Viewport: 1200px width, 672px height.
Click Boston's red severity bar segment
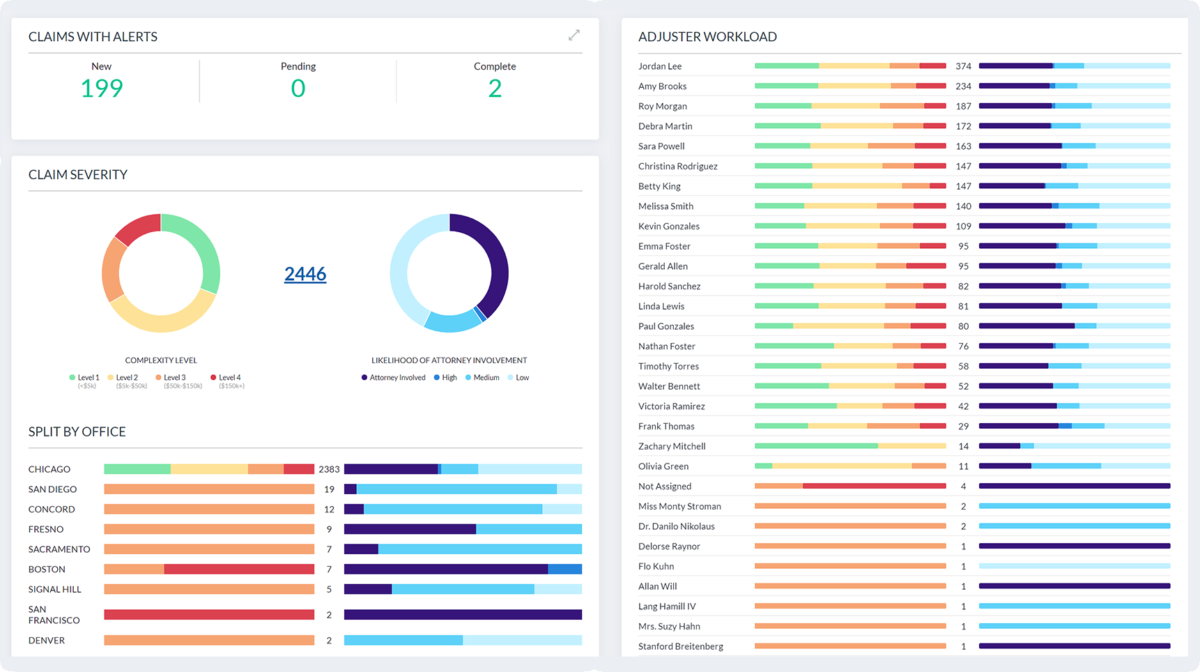coord(239,569)
